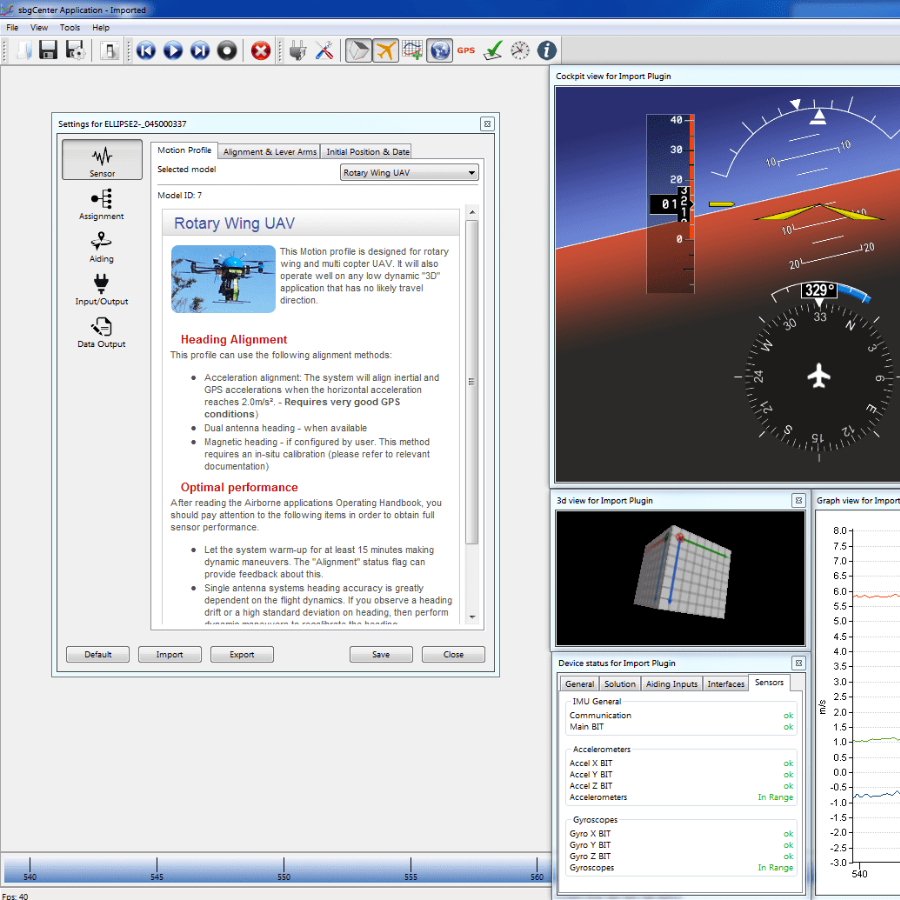Image resolution: width=900 pixels, height=900 pixels.
Task: Open the Tools menu
Action: (x=70, y=27)
